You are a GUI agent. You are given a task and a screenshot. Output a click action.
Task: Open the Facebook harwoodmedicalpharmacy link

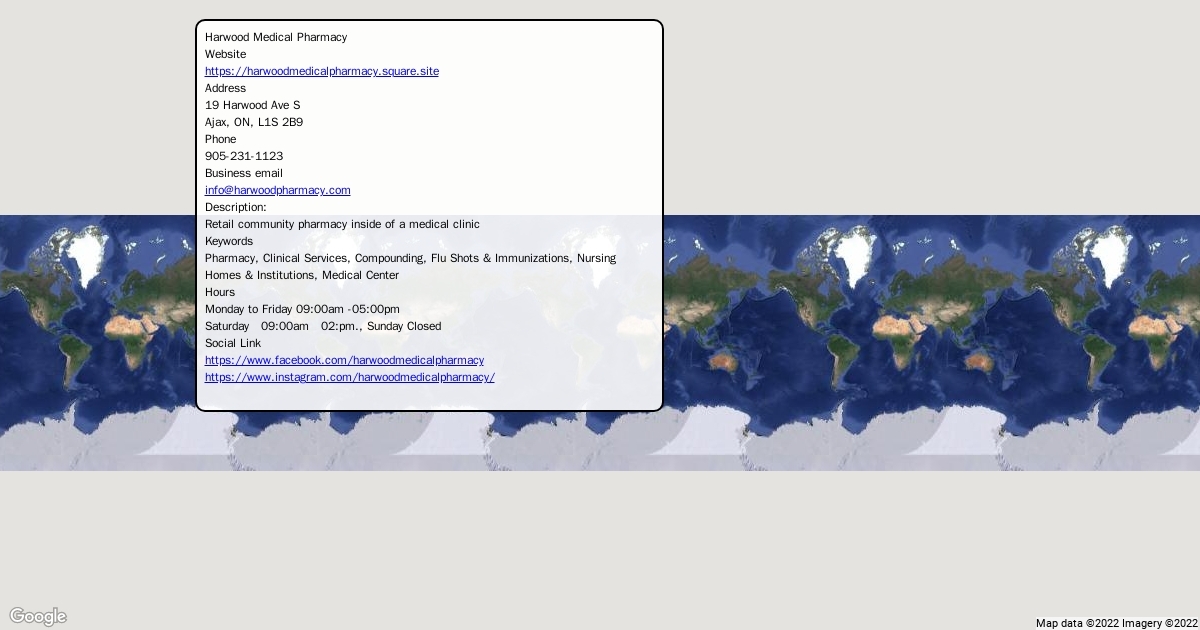point(344,360)
